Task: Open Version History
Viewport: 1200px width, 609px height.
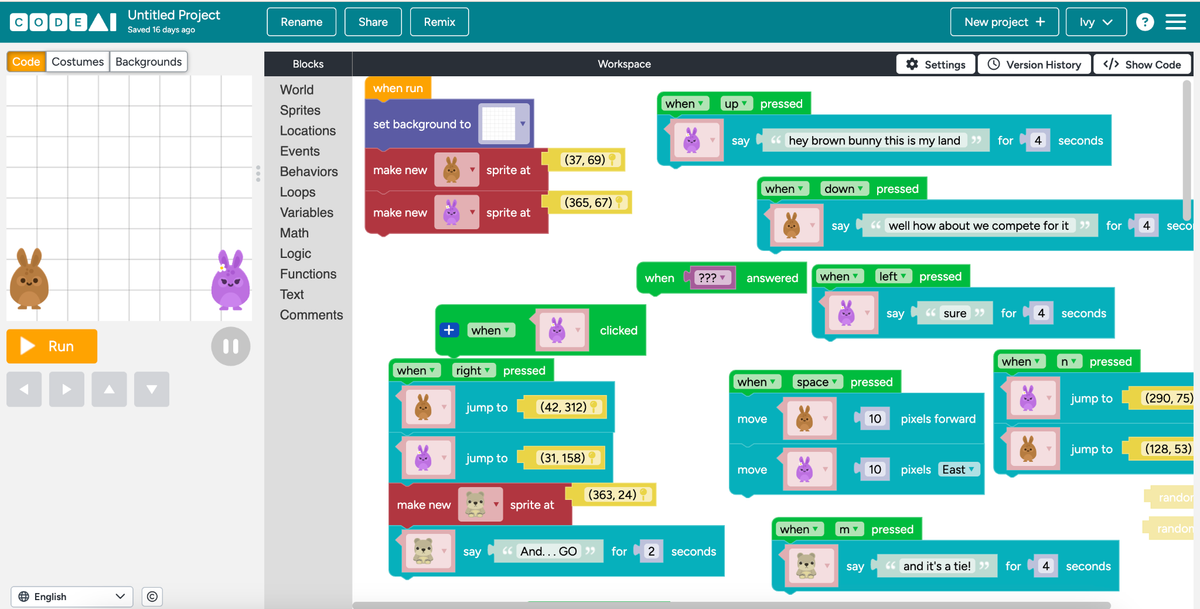Action: pos(1034,64)
